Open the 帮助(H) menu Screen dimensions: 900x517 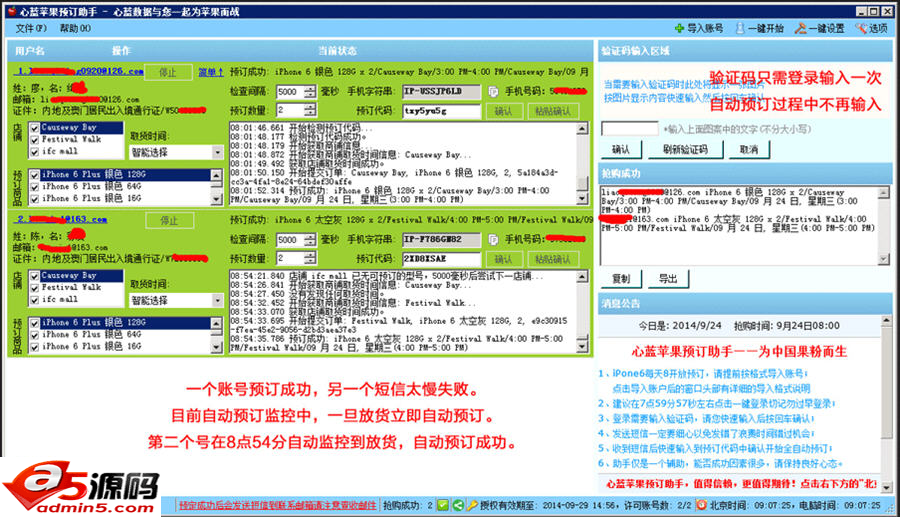coord(75,28)
